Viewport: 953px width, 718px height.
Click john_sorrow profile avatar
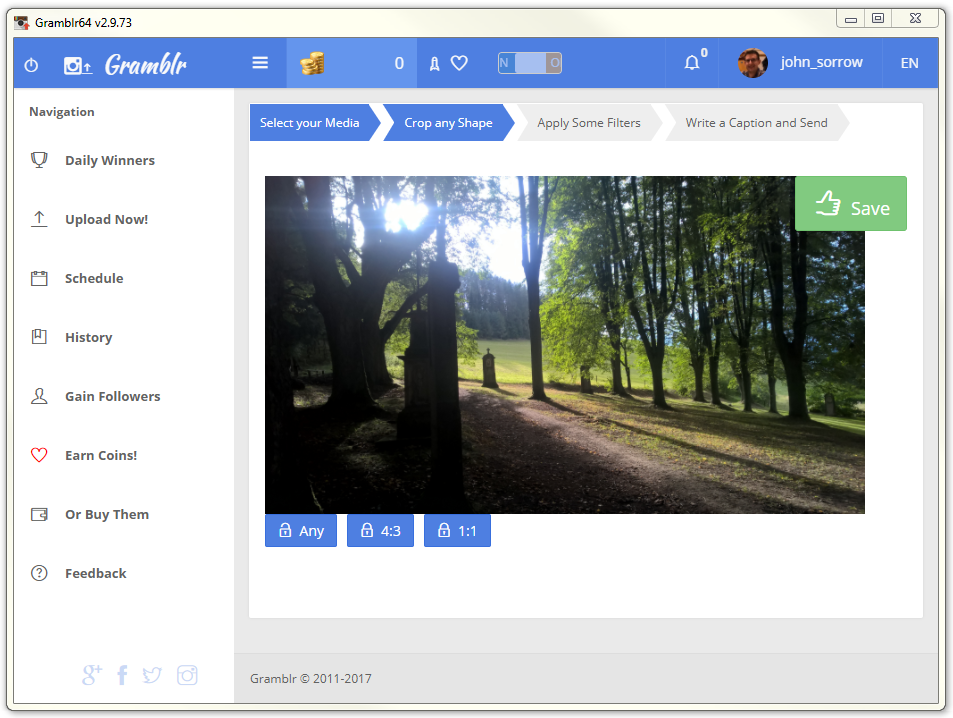pyautogui.click(x=752, y=63)
